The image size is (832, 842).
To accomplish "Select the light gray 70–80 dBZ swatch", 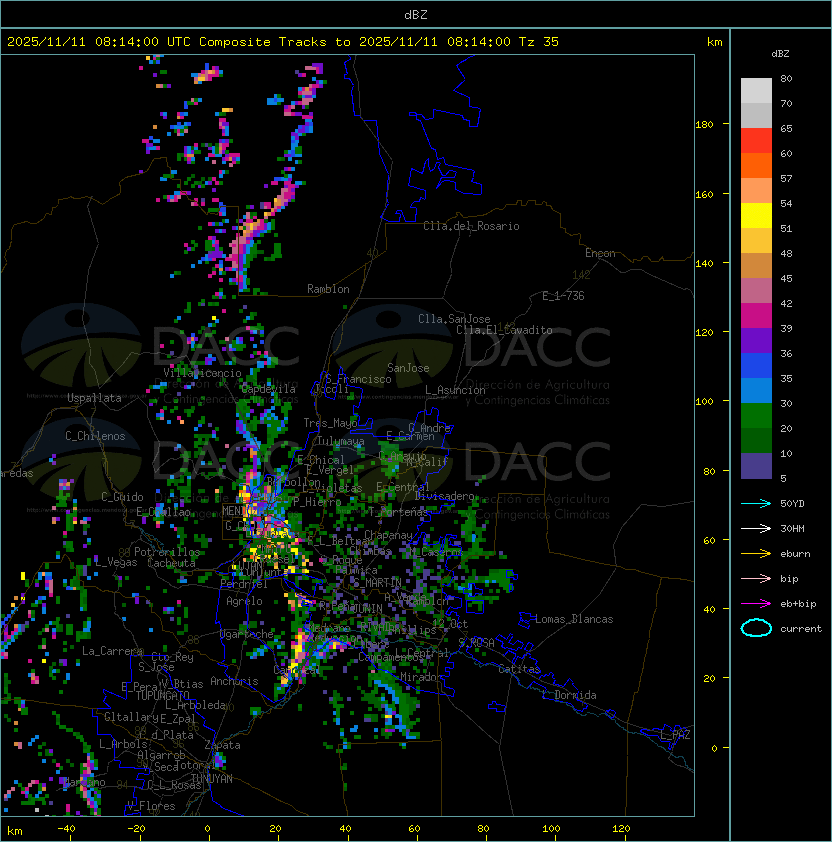I will [756, 91].
